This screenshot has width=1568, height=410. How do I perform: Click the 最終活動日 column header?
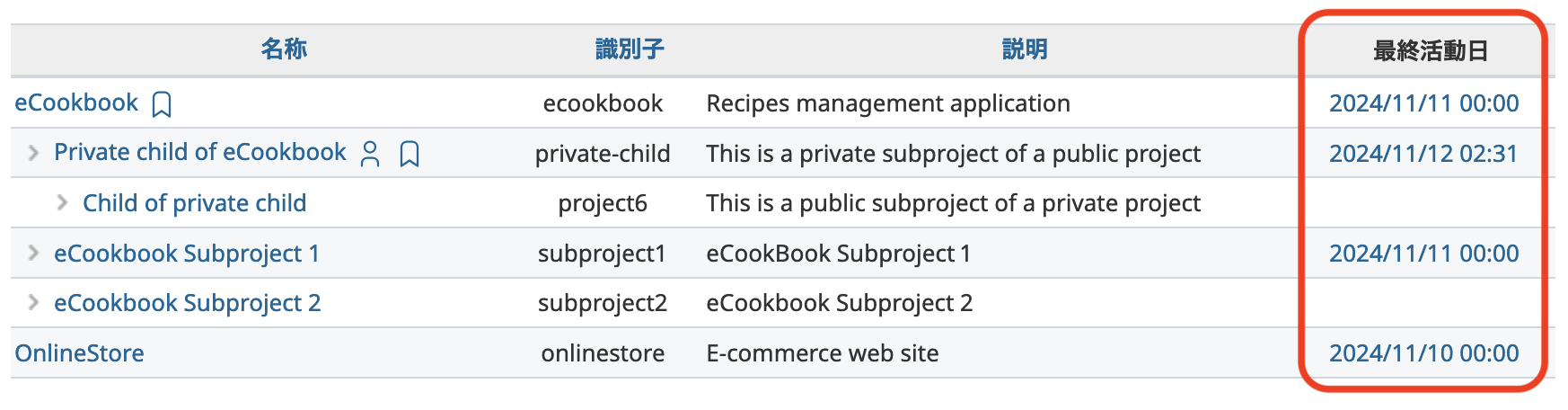tap(1431, 50)
